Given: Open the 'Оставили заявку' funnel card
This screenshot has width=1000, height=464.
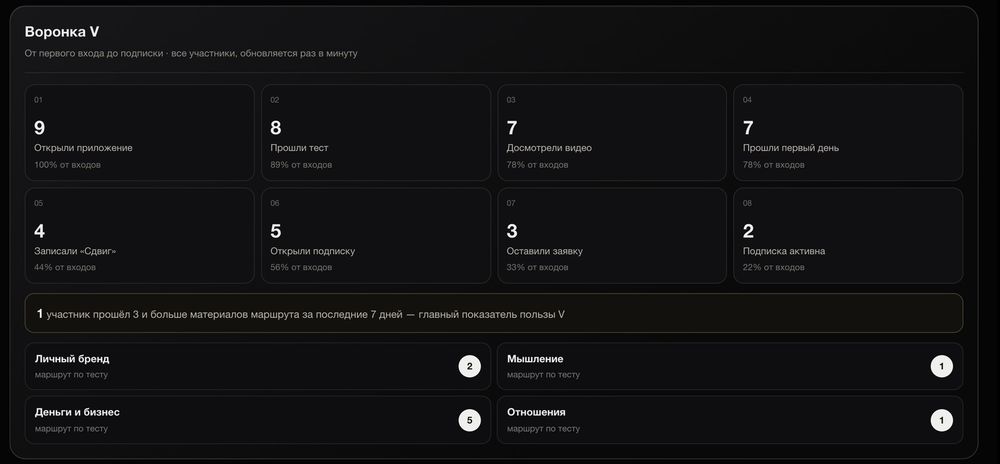Looking at the screenshot, I should [612, 235].
